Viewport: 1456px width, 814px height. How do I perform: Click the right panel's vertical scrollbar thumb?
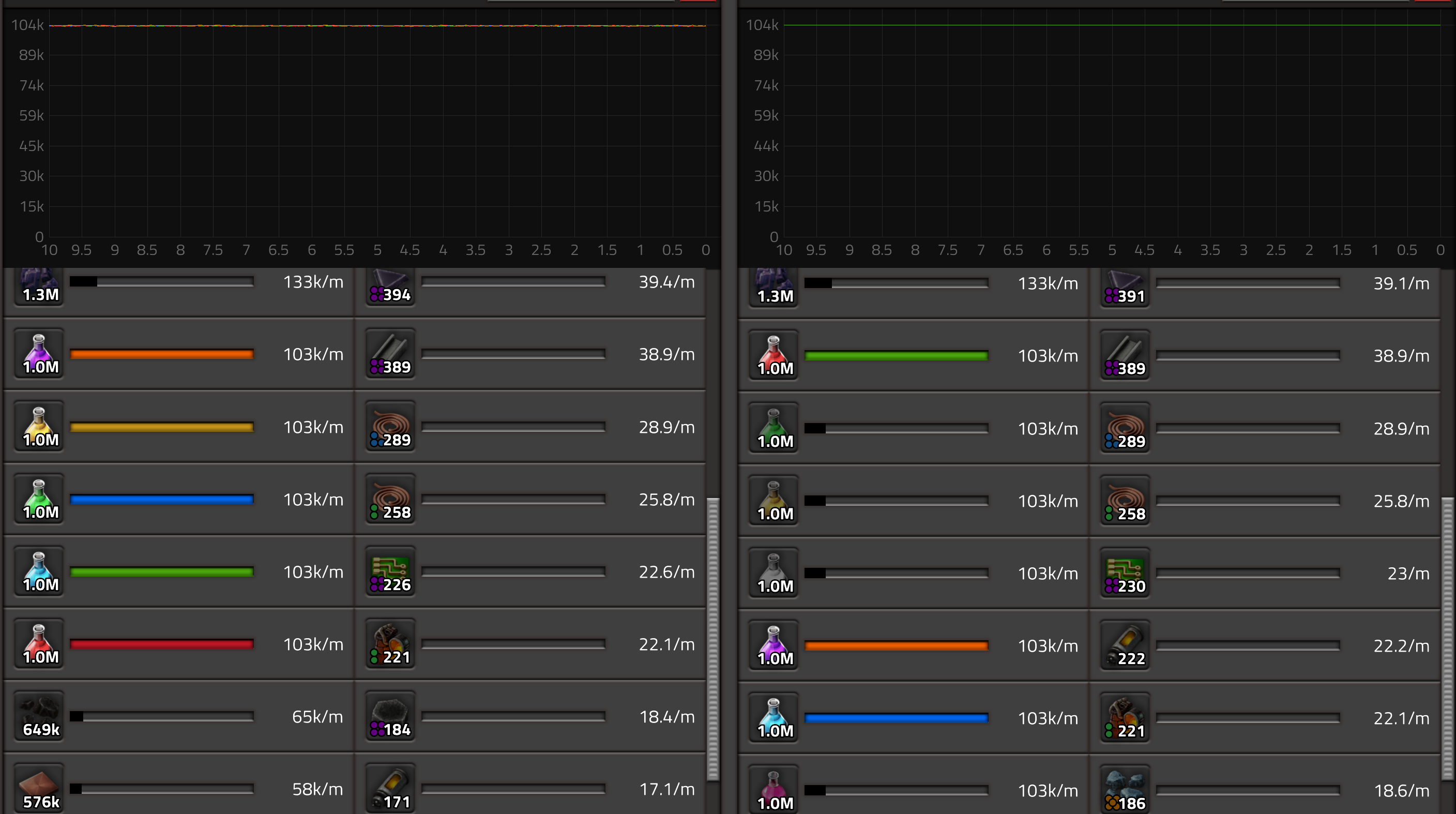[x=1448, y=639]
